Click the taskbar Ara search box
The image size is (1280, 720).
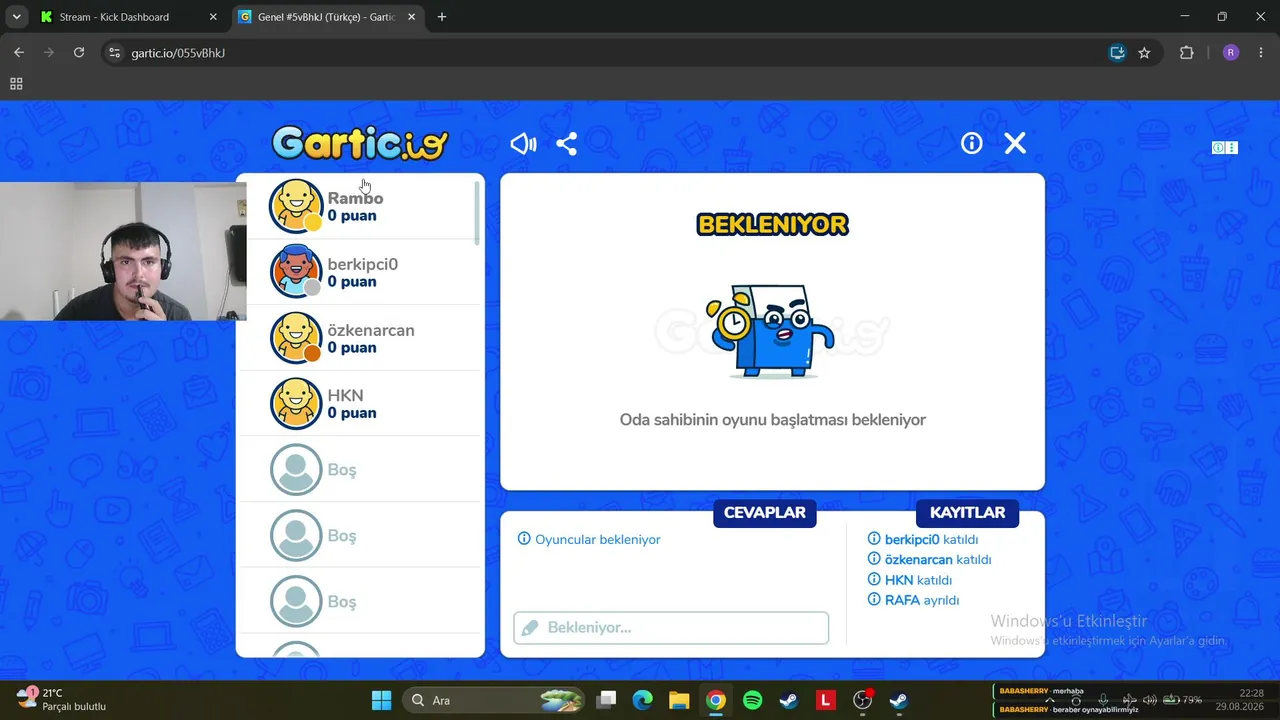pos(493,700)
